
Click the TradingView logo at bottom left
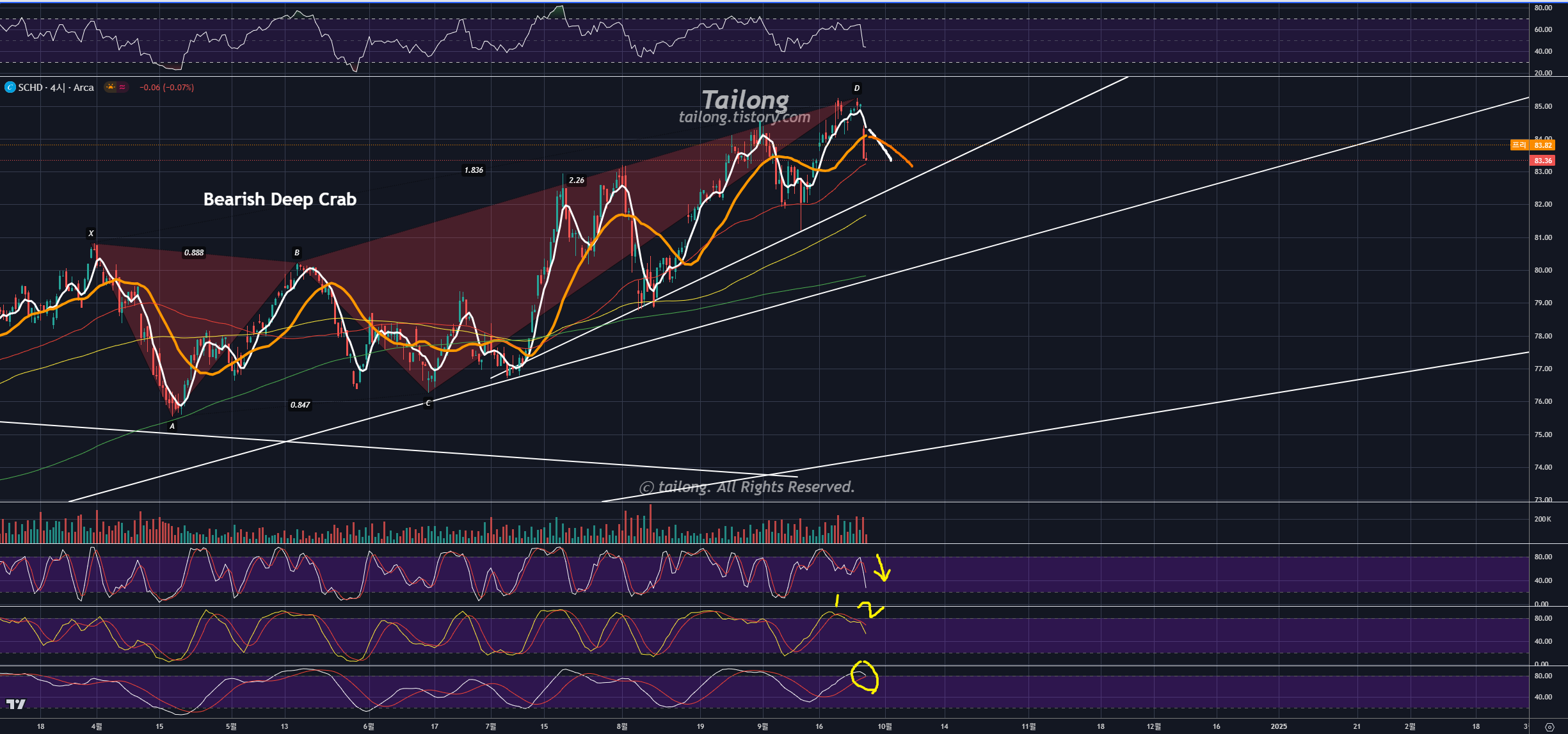pos(15,704)
